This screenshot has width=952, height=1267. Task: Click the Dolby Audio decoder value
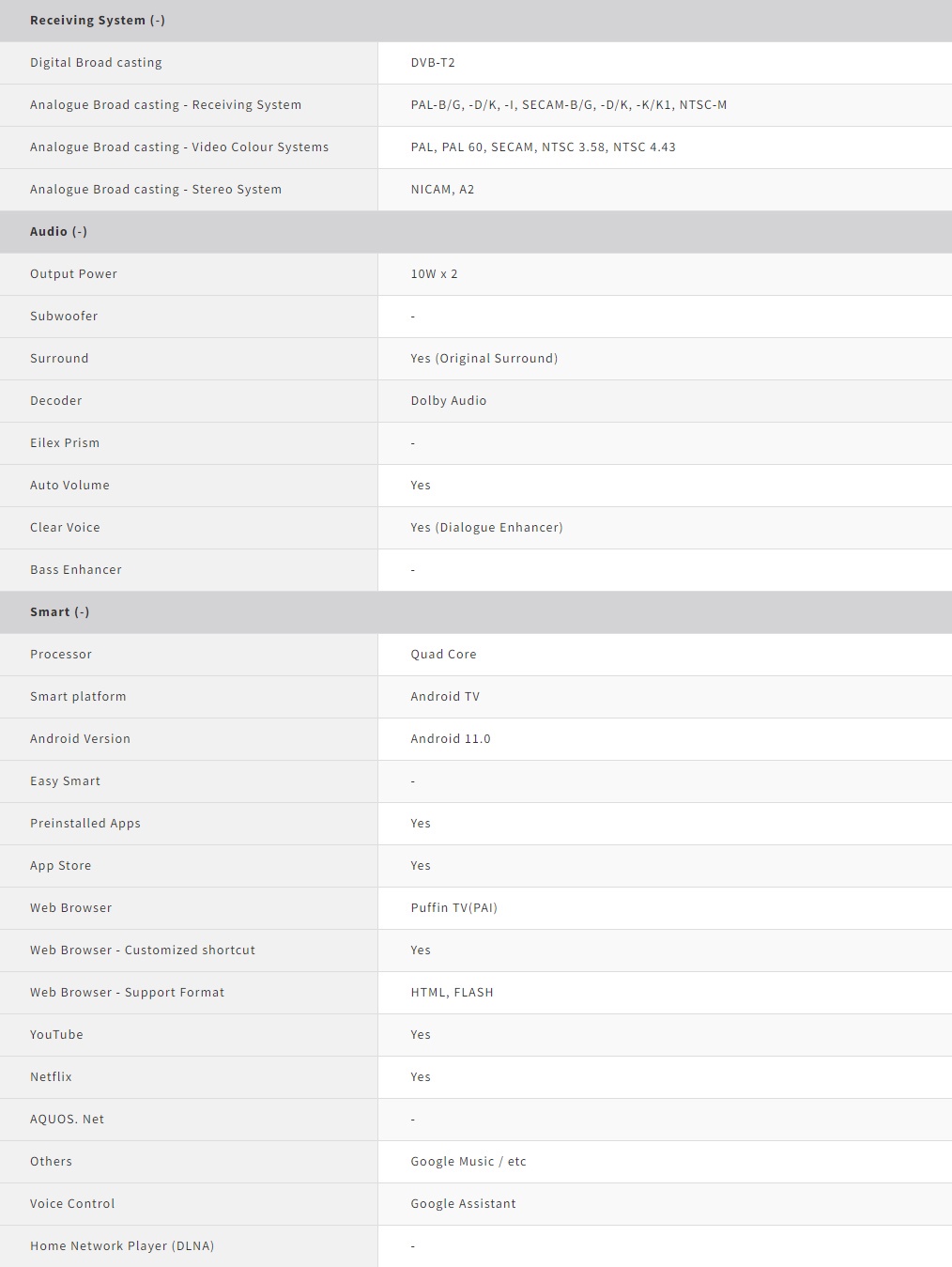pos(449,400)
